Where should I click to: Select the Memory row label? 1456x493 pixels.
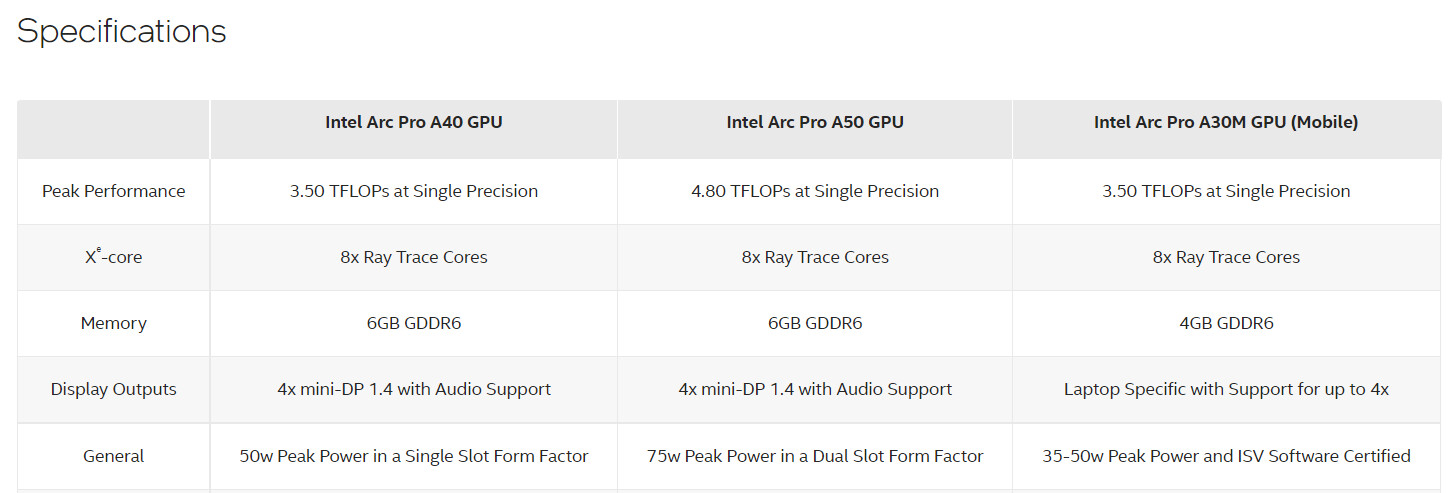click(x=113, y=323)
